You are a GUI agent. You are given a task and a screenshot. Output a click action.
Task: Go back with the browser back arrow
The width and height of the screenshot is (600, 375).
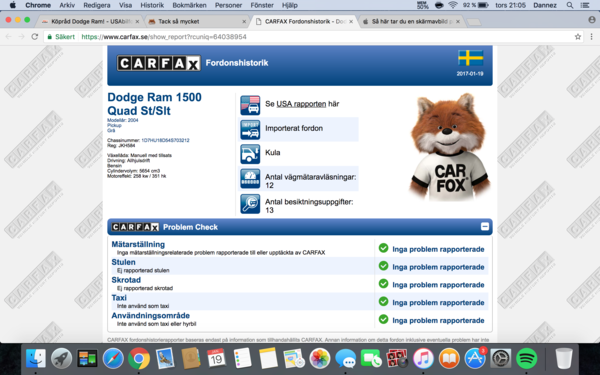[x=8, y=37]
